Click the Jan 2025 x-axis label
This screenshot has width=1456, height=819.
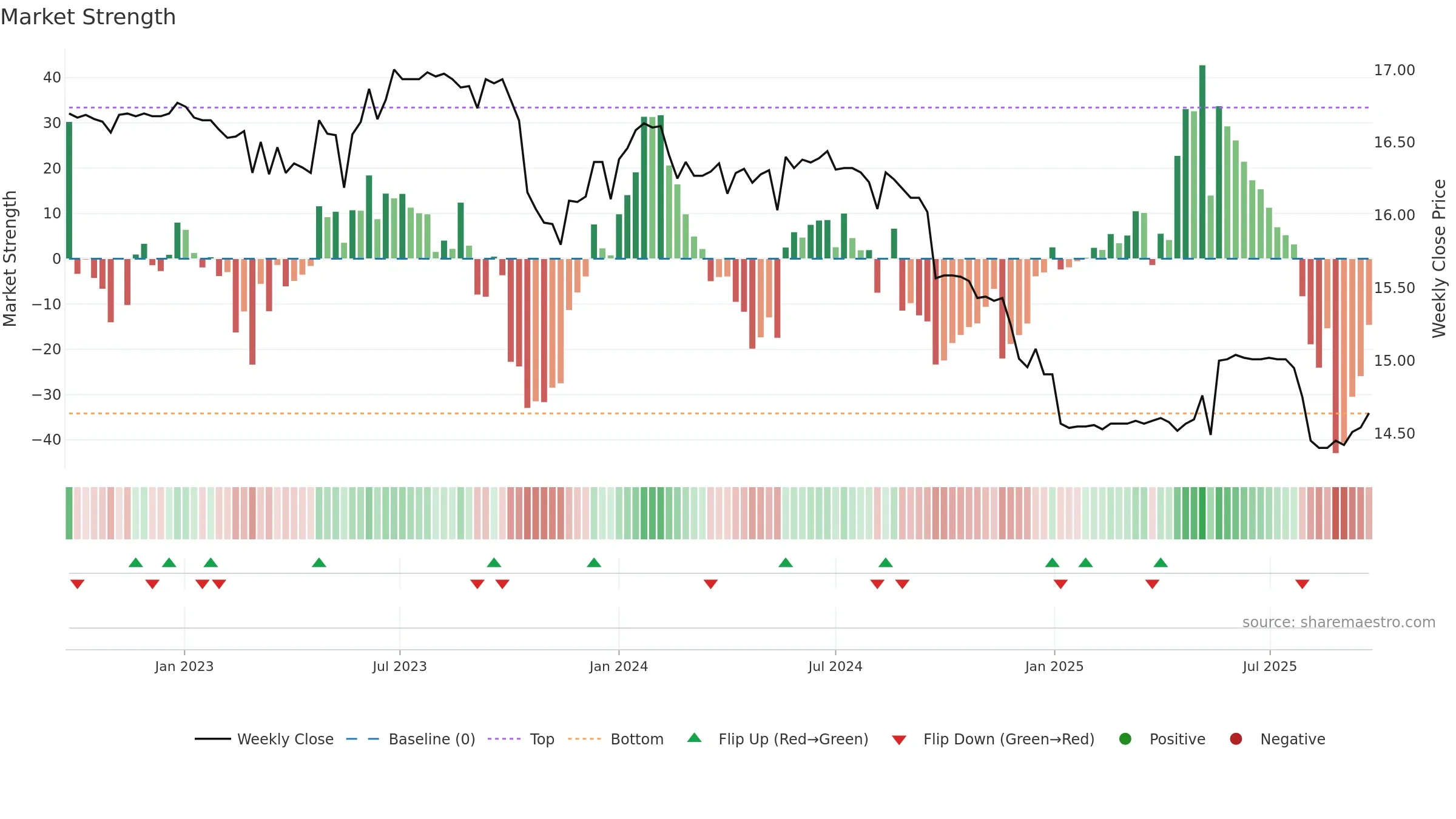1054,667
